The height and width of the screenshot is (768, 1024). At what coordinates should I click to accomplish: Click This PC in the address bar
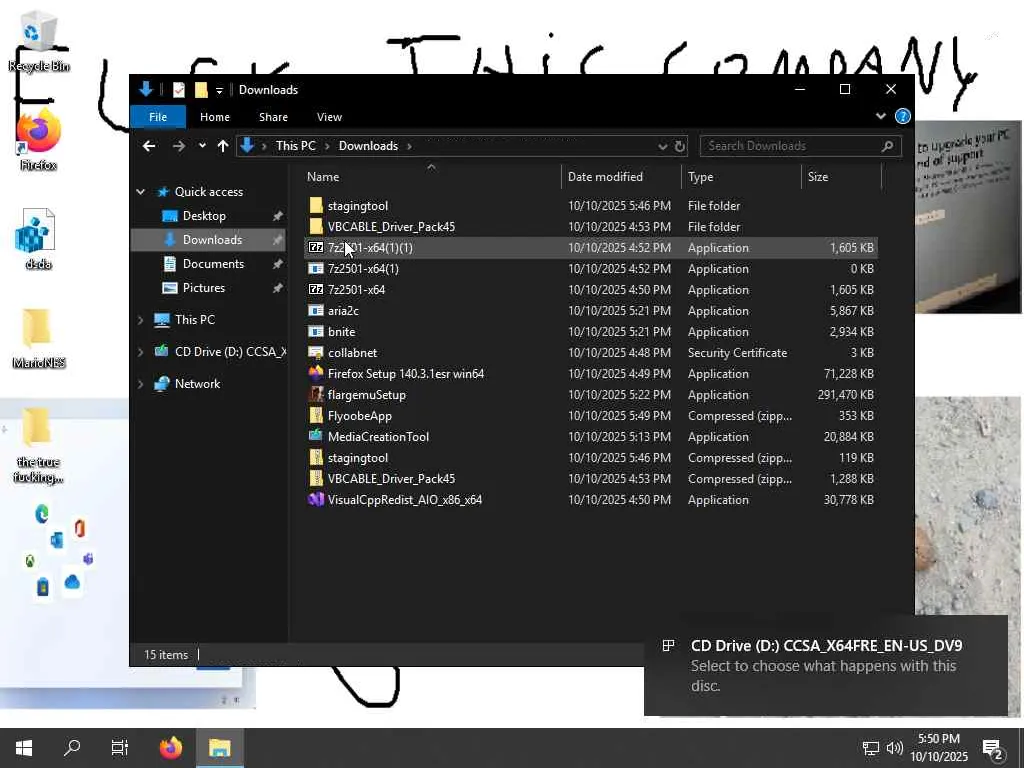[x=296, y=146]
